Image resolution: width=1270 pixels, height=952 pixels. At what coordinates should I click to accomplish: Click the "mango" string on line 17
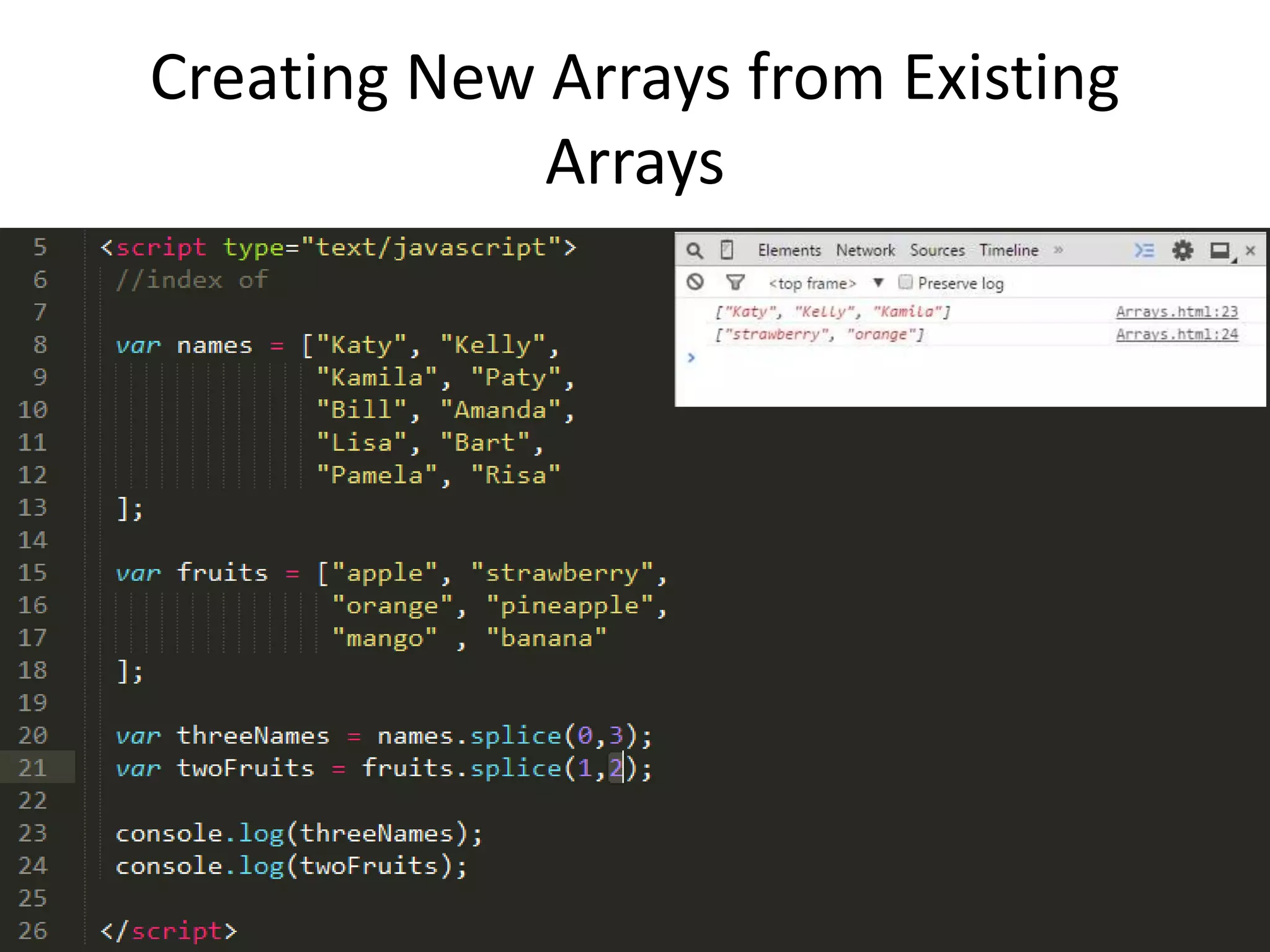click(384, 639)
